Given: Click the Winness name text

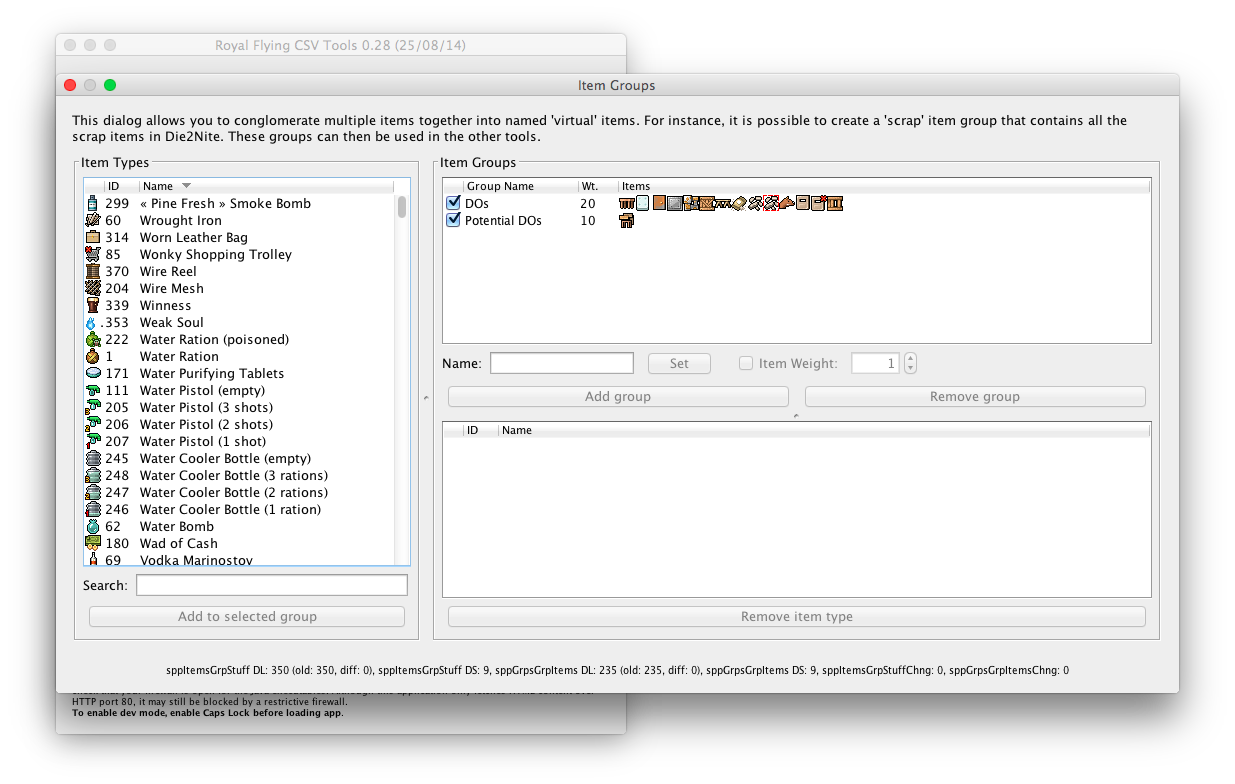Looking at the screenshot, I should (x=165, y=305).
